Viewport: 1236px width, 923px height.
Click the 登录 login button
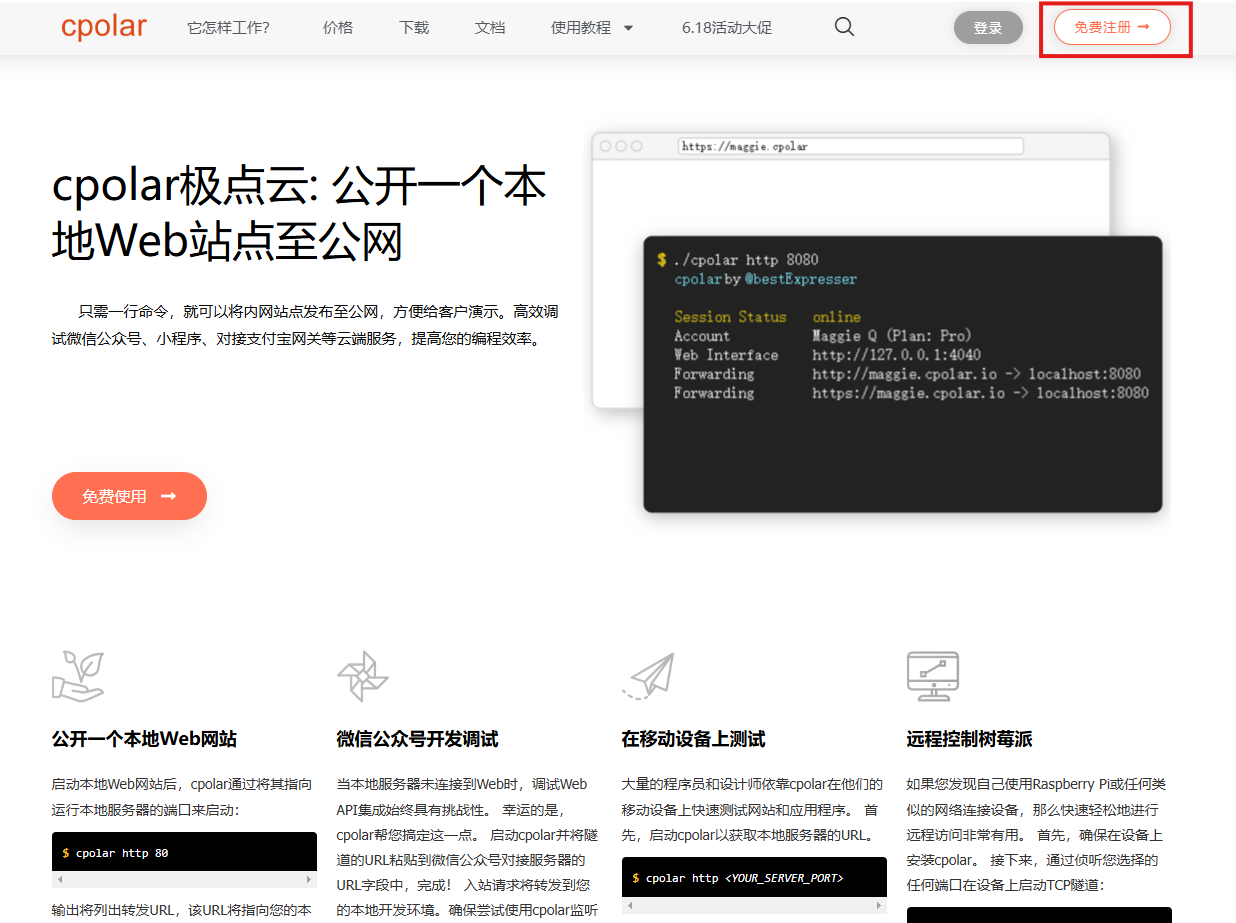(988, 28)
